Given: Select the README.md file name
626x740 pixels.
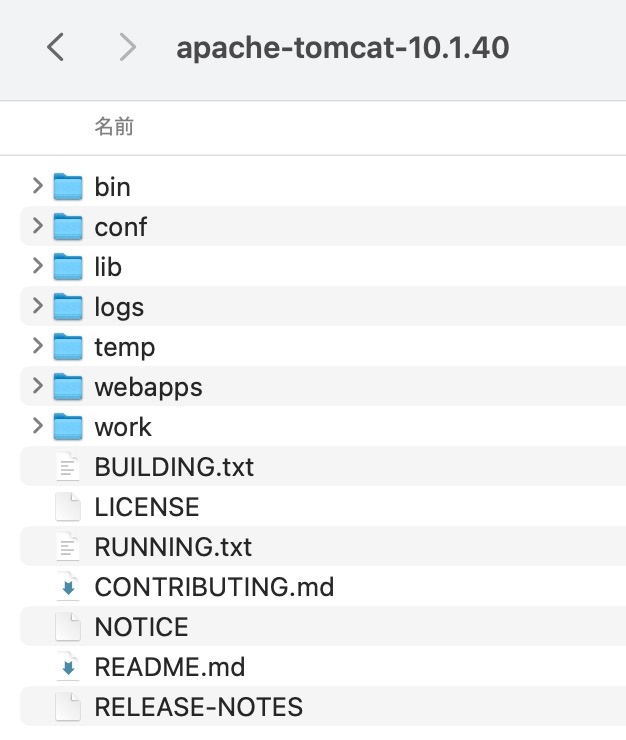Looking at the screenshot, I should (x=169, y=667).
